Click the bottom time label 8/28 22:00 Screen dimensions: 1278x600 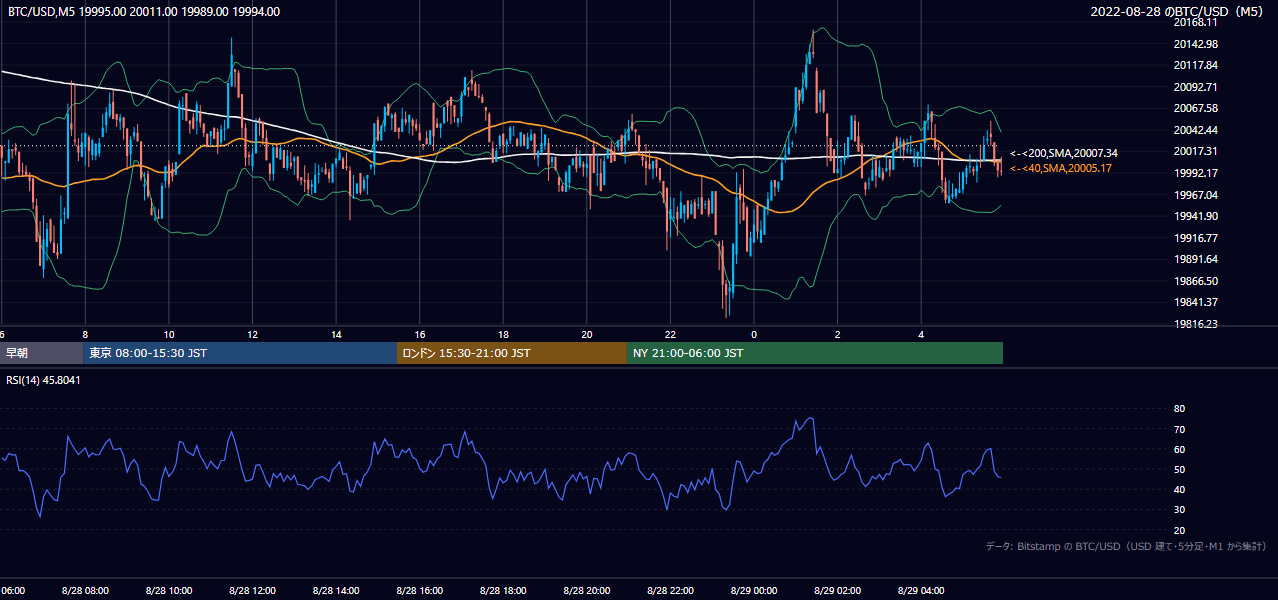click(x=670, y=590)
